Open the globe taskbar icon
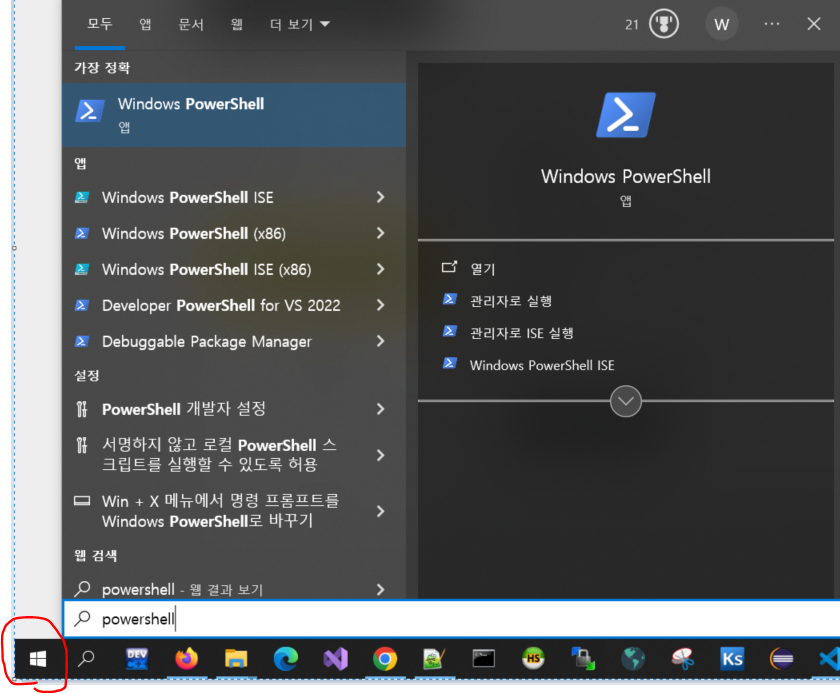The image size is (840, 693). (633, 659)
